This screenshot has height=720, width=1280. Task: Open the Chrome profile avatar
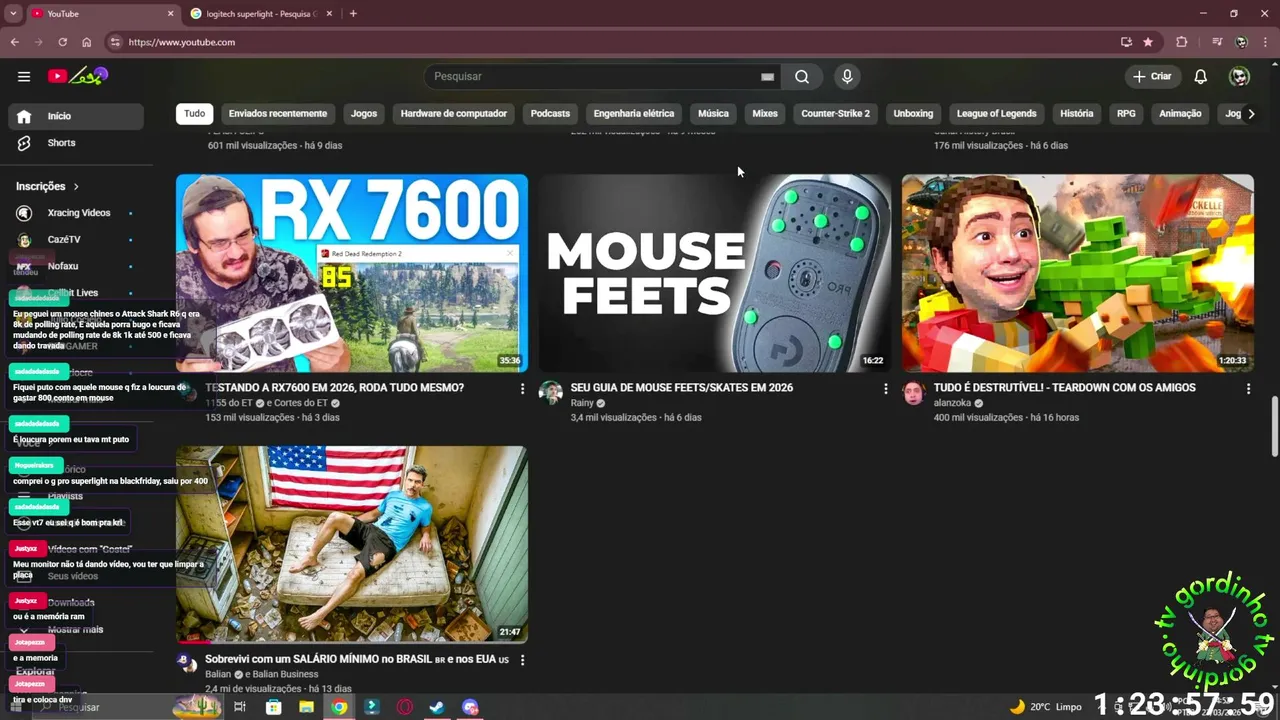[1241, 42]
